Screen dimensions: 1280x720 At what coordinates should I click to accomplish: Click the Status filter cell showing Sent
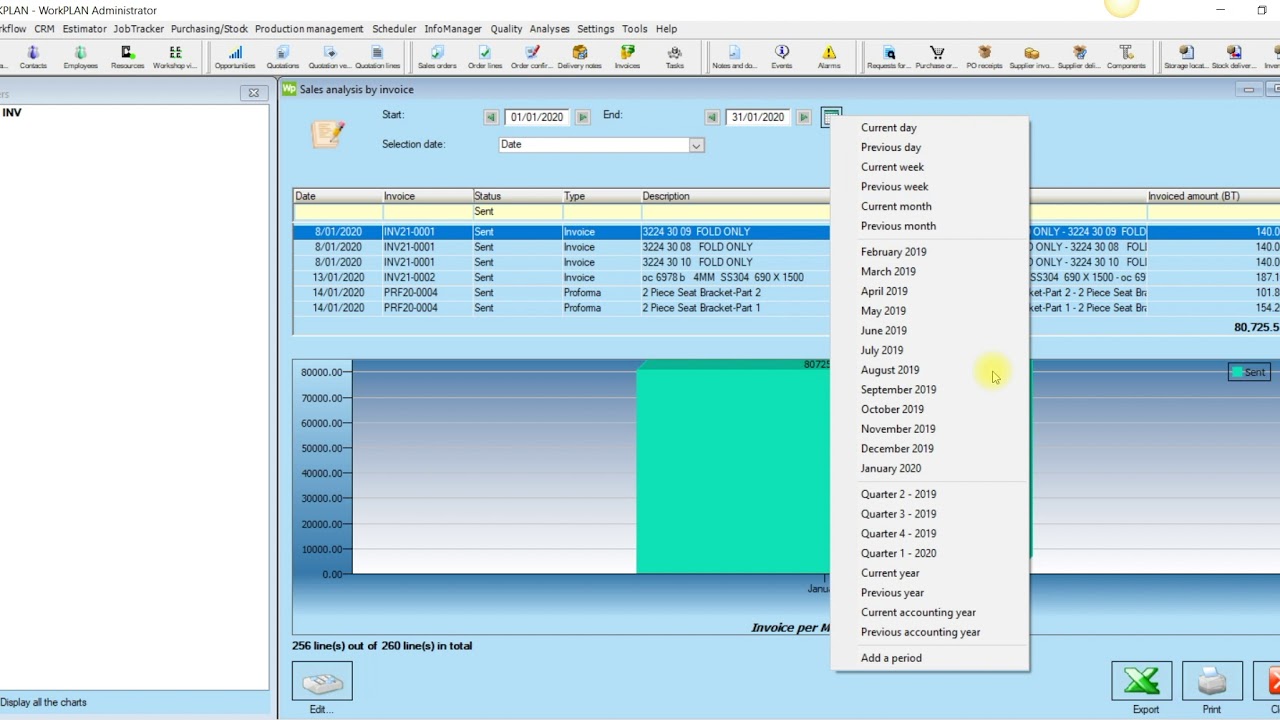pos(517,212)
